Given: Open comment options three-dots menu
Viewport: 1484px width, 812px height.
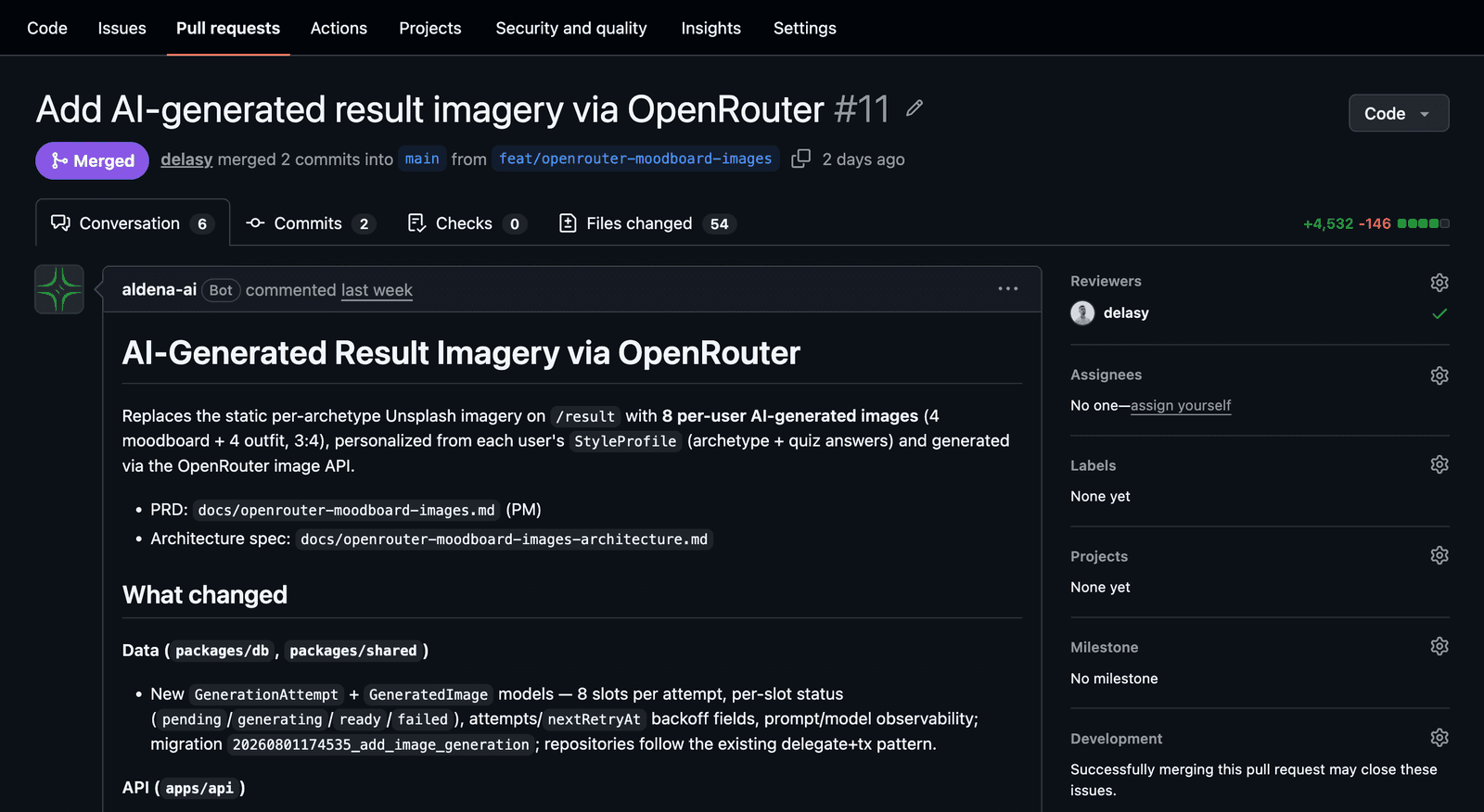Looking at the screenshot, I should [1008, 289].
